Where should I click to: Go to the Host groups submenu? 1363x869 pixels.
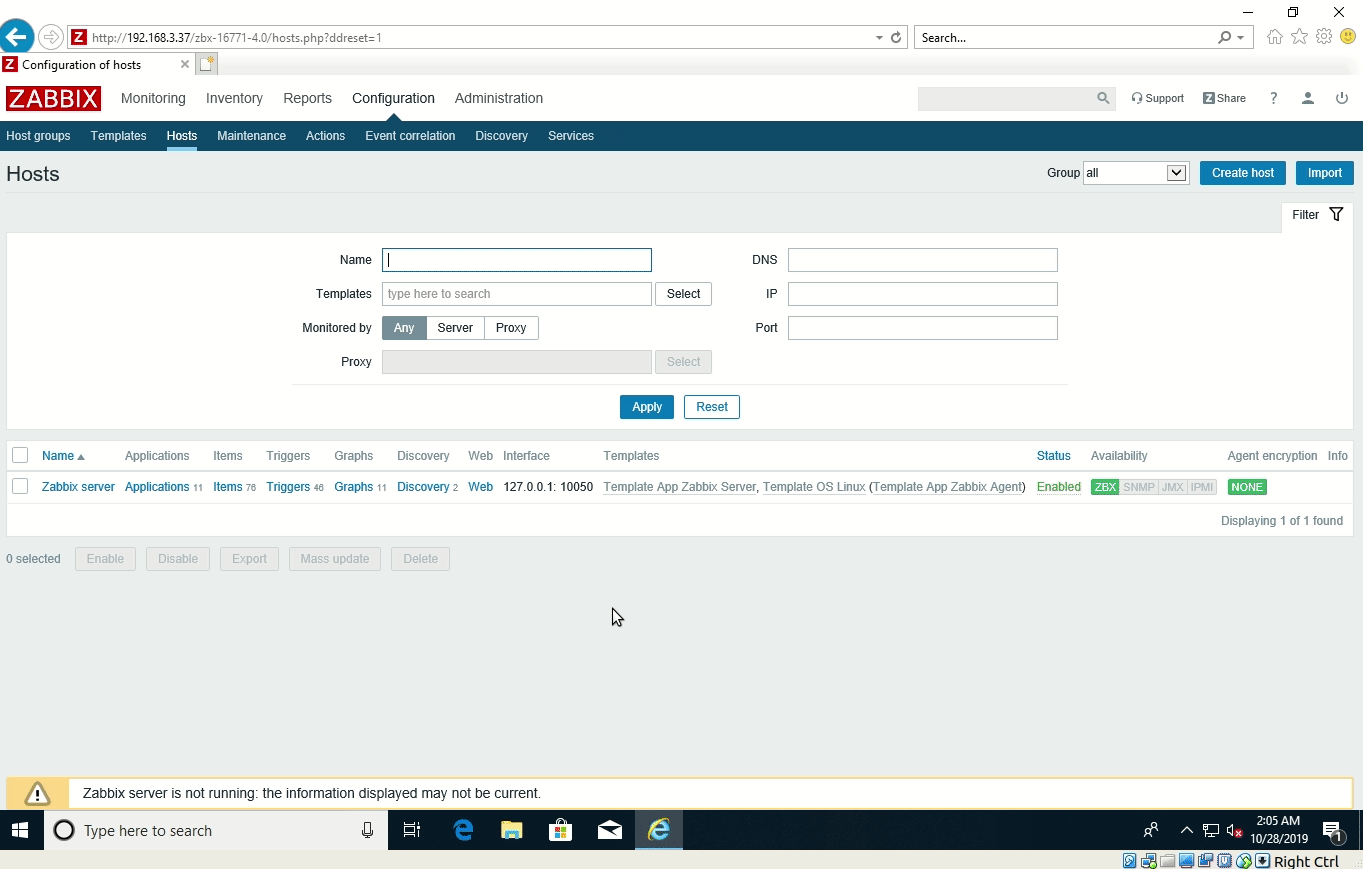(x=38, y=136)
